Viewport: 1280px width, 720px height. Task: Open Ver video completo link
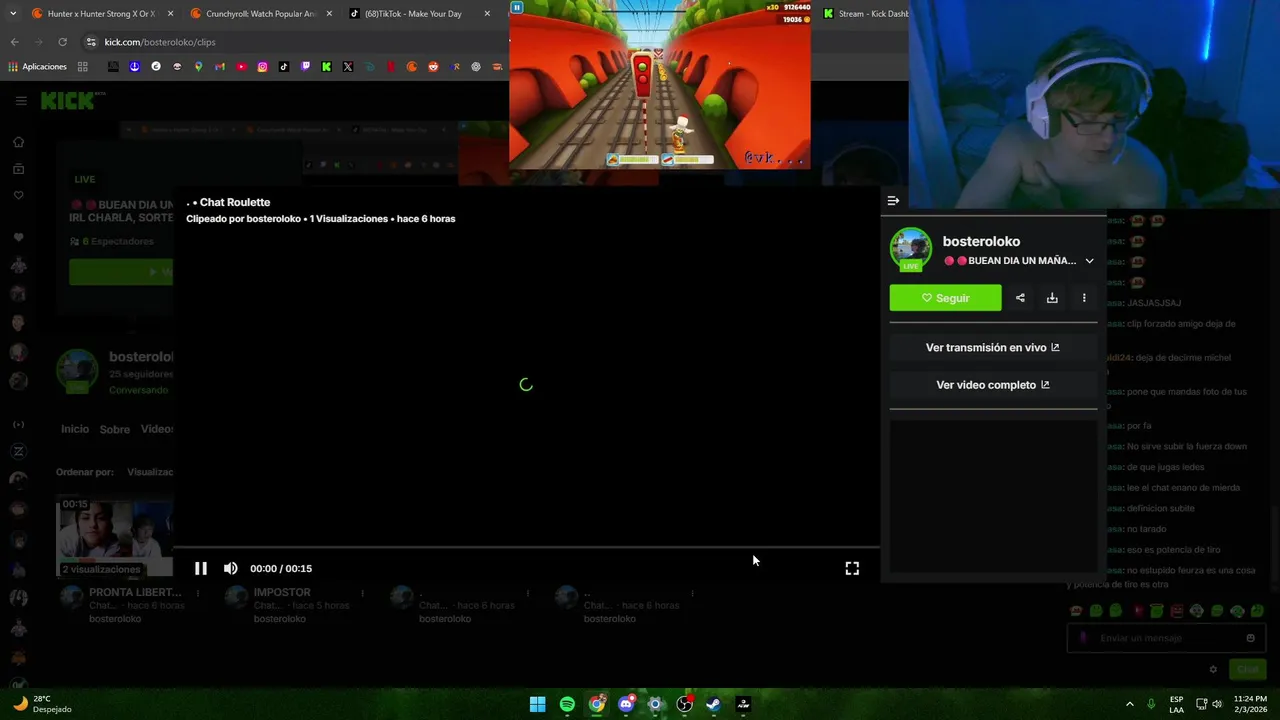tap(992, 385)
